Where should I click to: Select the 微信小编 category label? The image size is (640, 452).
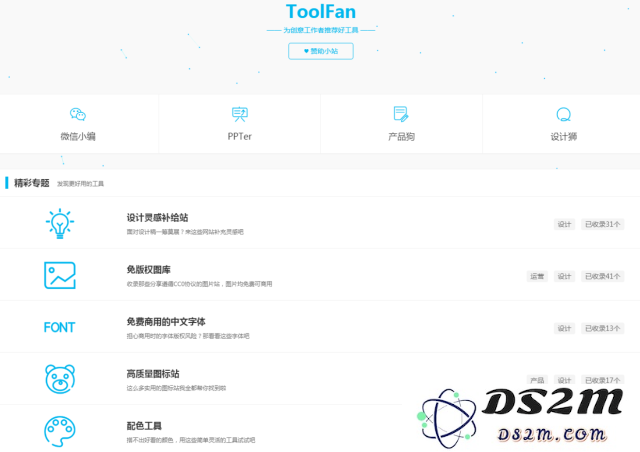click(x=78, y=136)
